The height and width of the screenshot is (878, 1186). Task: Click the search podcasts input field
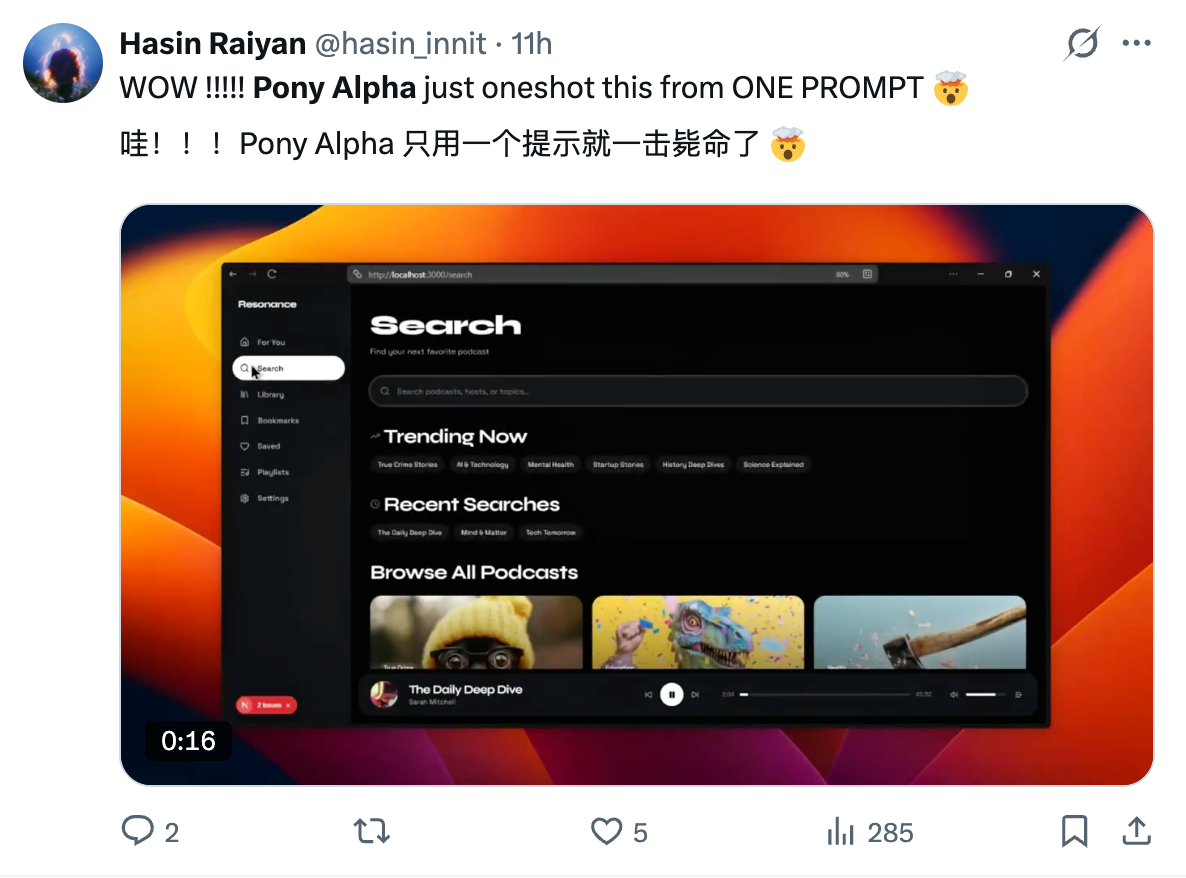pos(697,391)
